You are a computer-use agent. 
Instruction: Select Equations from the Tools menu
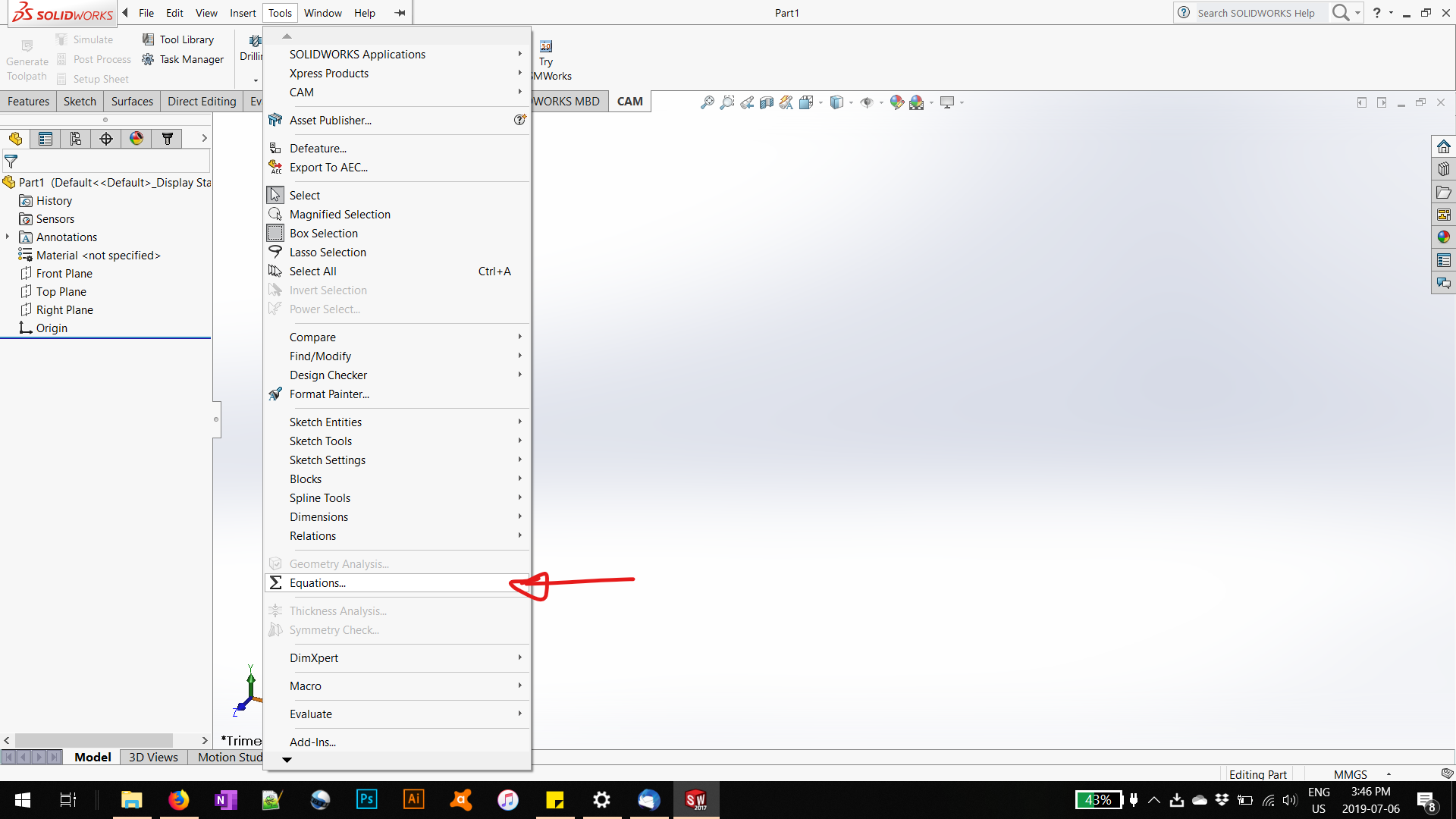pyautogui.click(x=316, y=582)
